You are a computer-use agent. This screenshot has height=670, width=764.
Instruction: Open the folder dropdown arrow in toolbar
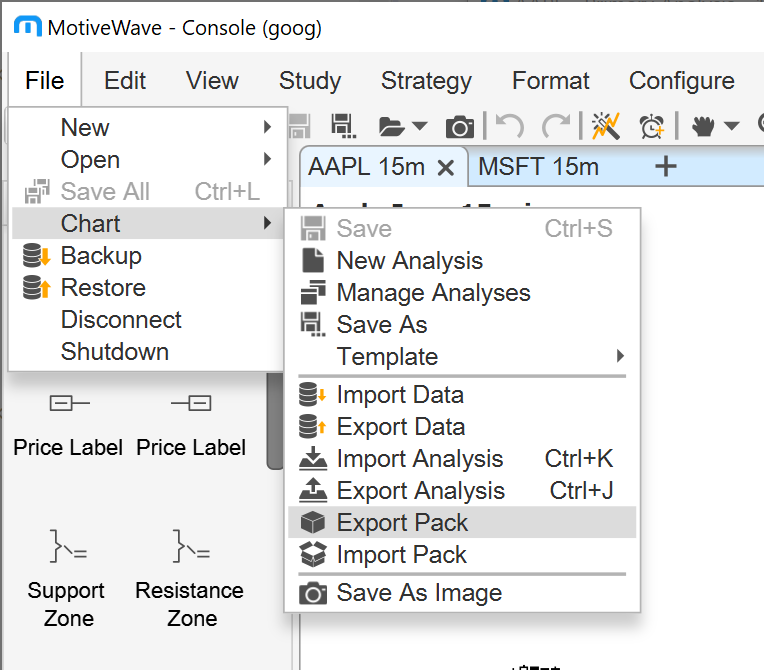(x=420, y=127)
